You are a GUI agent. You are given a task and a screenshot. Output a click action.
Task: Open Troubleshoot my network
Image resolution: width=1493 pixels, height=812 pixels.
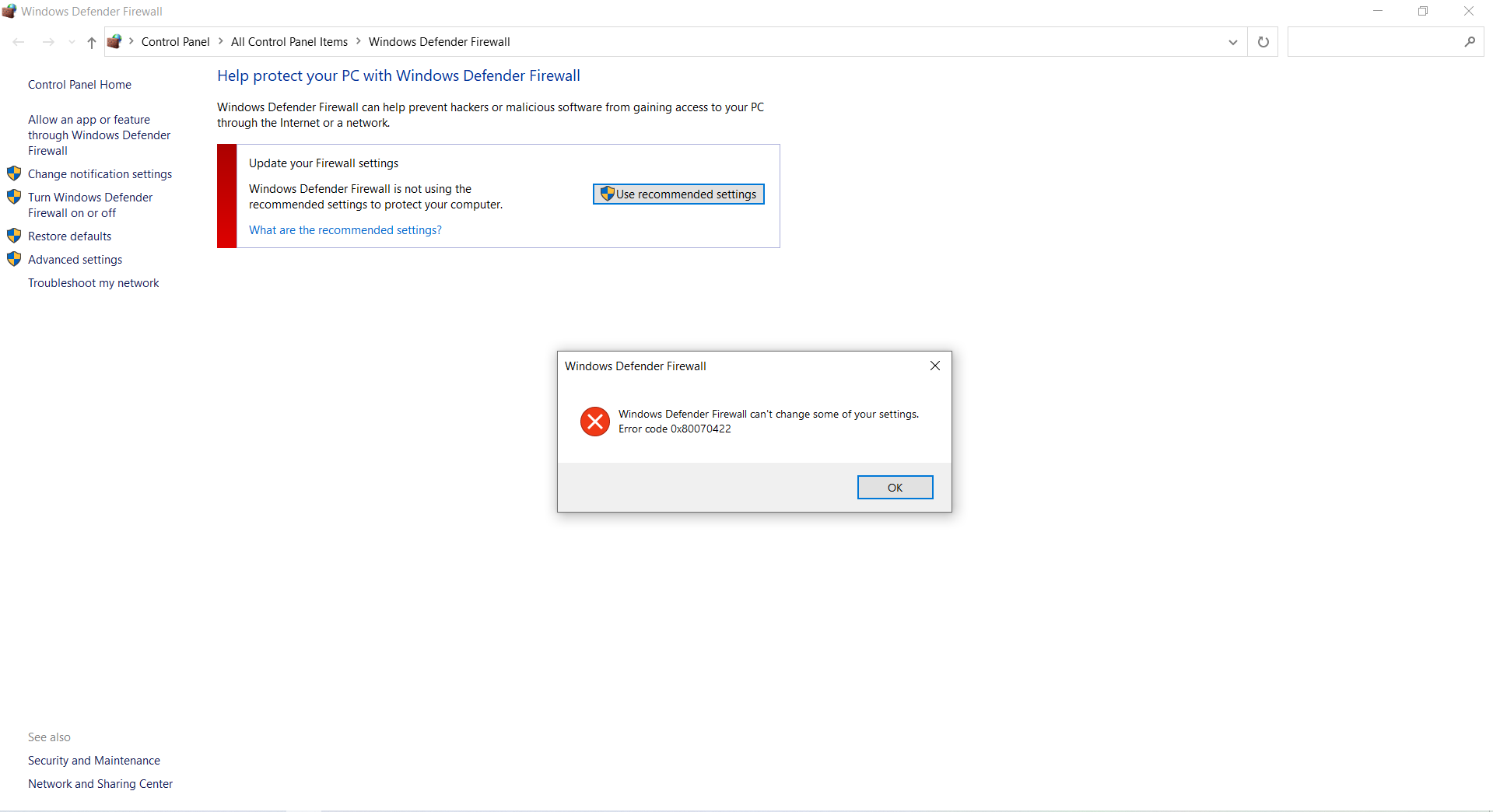pos(93,283)
